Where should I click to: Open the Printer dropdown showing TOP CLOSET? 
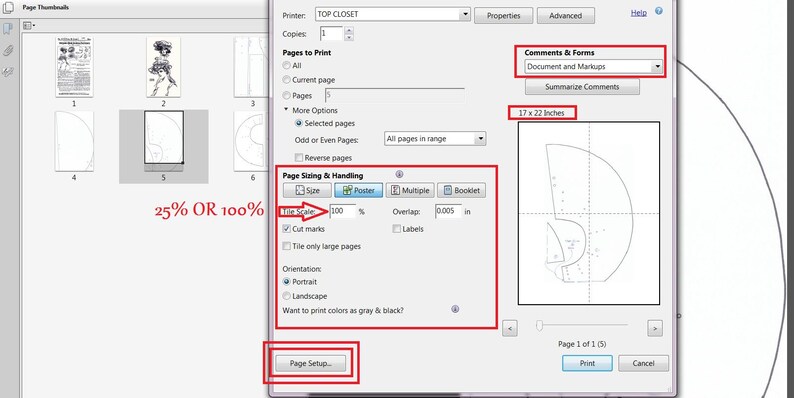coord(393,14)
